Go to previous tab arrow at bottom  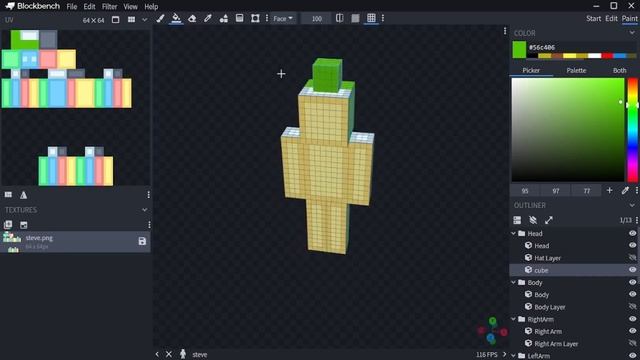(157, 354)
